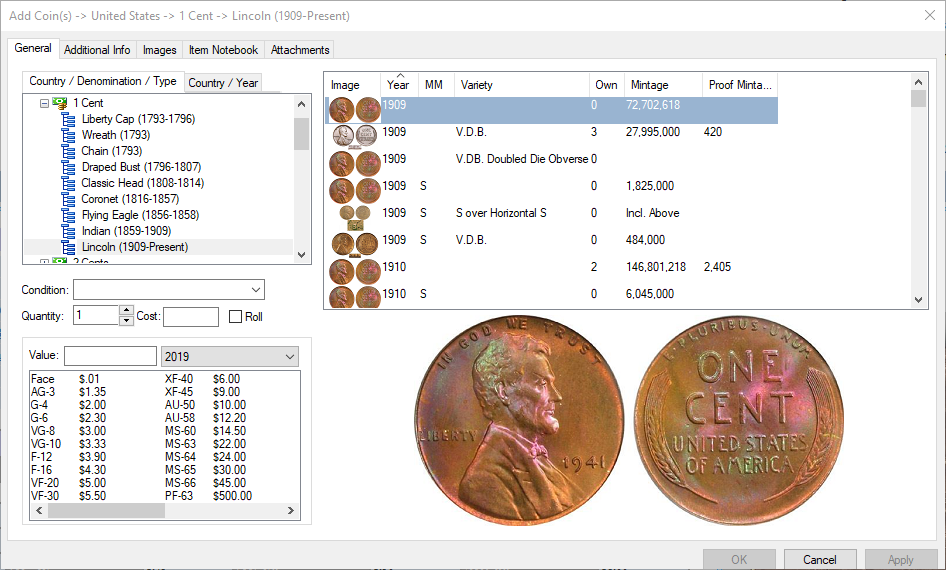Image resolution: width=946 pixels, height=570 pixels.
Task: Sort by the MM column header
Action: [x=436, y=85]
